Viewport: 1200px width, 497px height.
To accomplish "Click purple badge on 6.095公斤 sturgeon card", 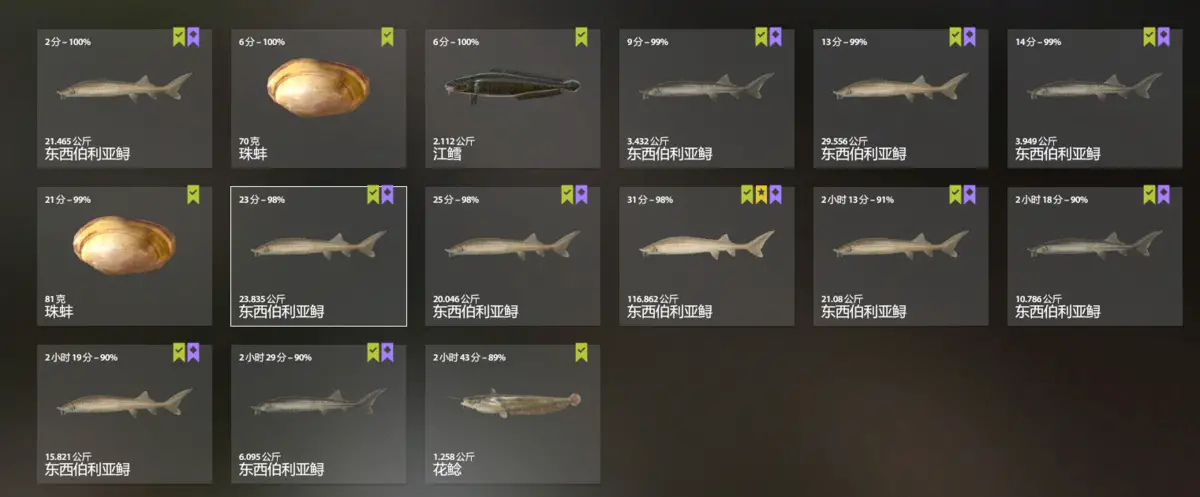I will click(387, 352).
